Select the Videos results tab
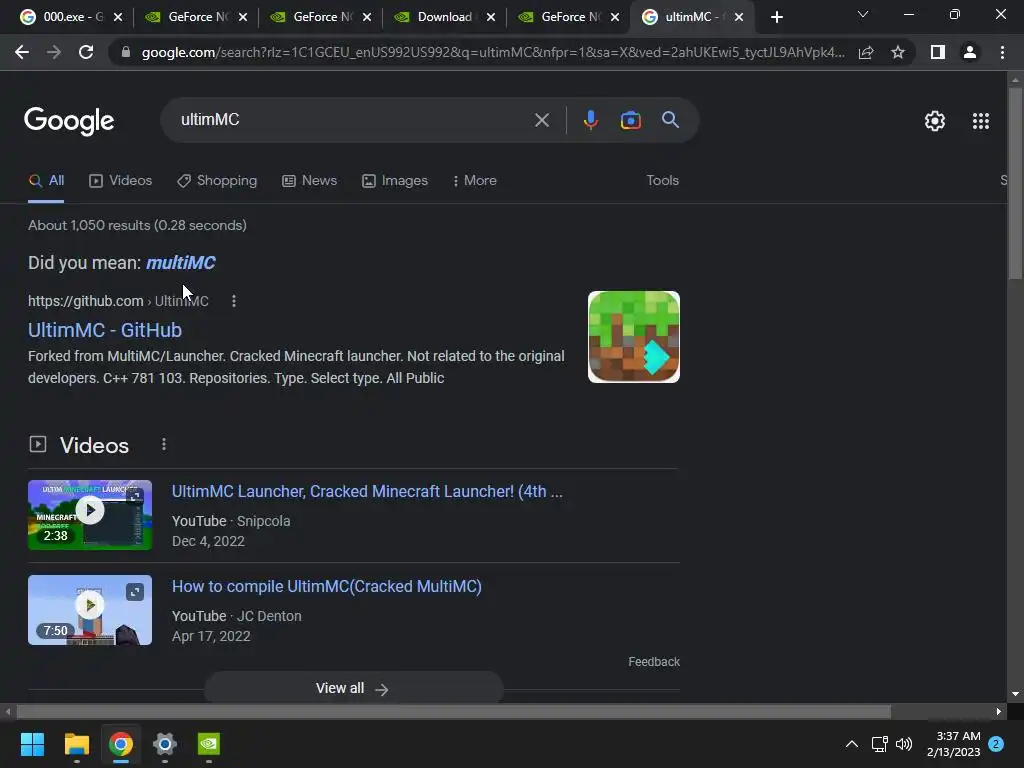1024x768 pixels. [121, 181]
